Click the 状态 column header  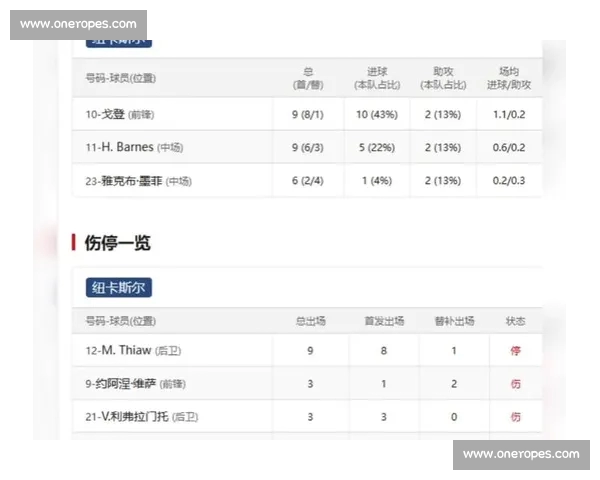point(515,321)
